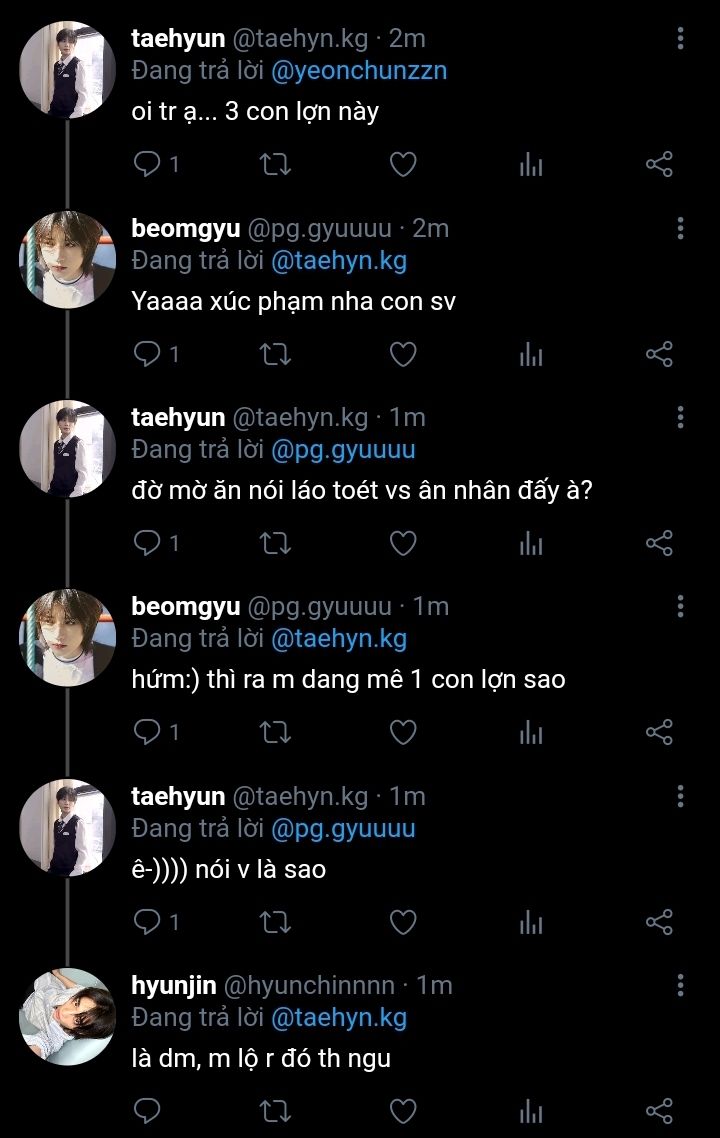Viewport: 720px width, 1138px height.
Task: View analytics for taehyun's "đờ mờ" tweet
Action: point(531,543)
